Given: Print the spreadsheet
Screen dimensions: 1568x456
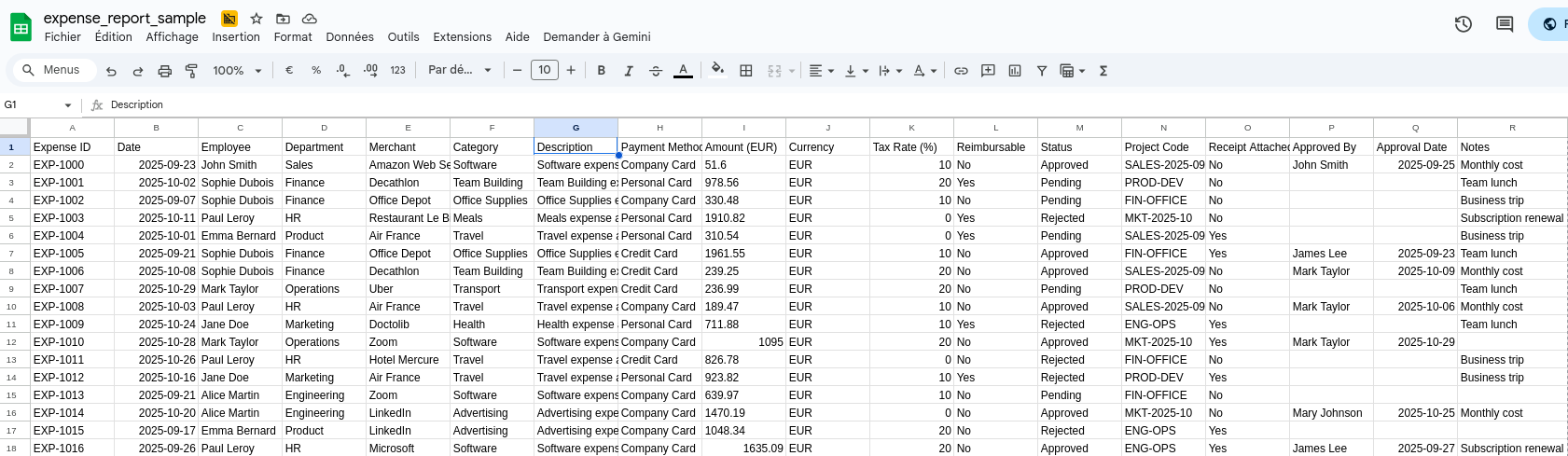Looking at the screenshot, I should click(165, 71).
